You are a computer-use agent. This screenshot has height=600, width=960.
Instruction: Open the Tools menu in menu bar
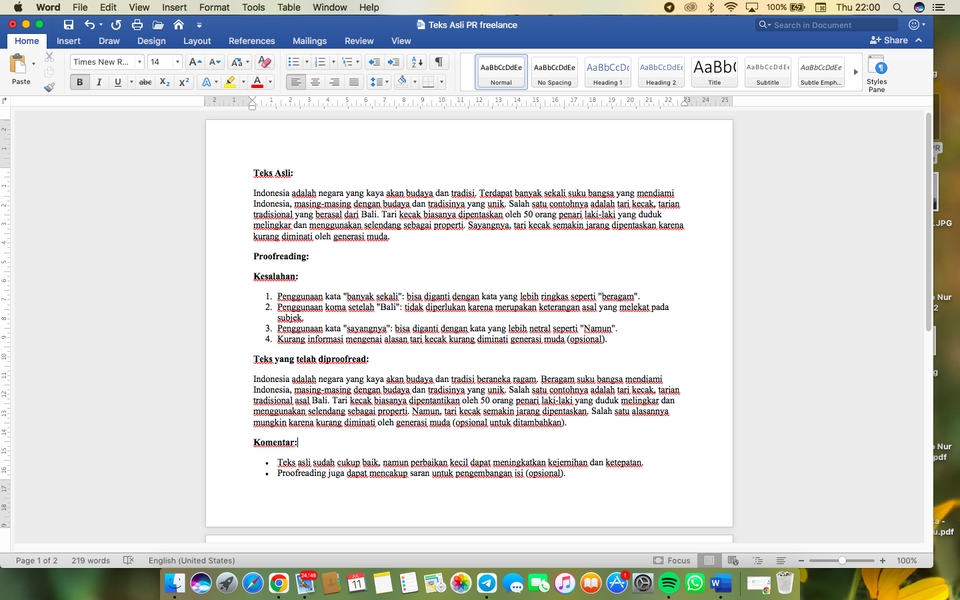[253, 7]
